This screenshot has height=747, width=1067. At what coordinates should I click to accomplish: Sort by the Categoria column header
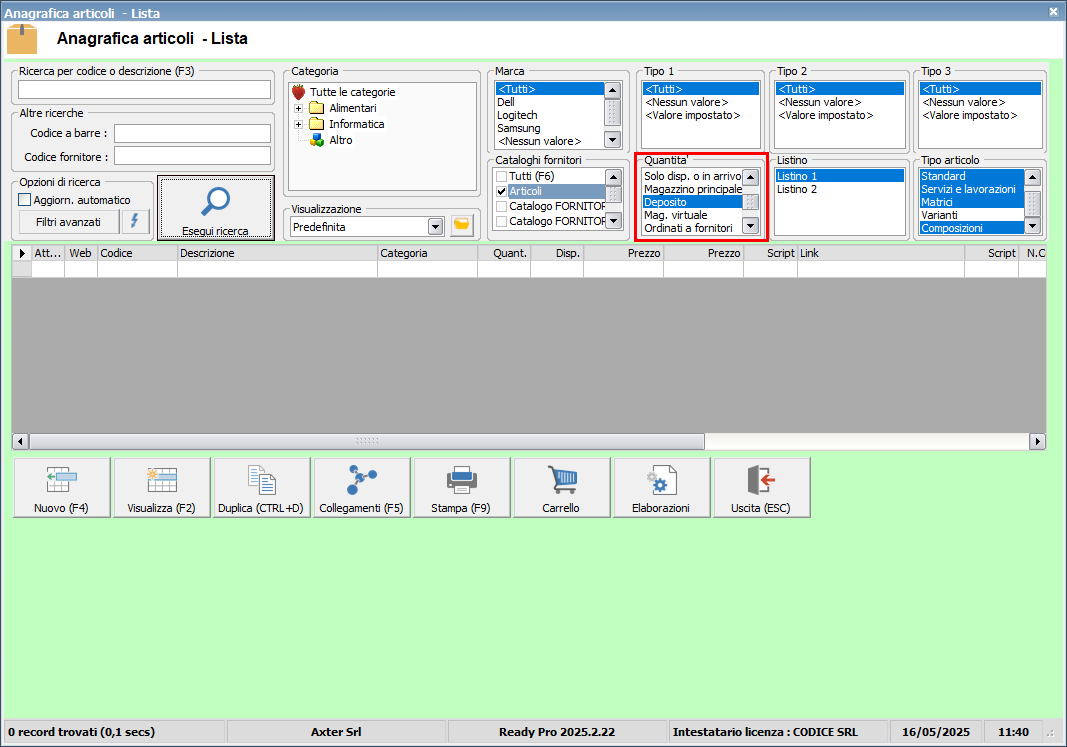[x=427, y=253]
